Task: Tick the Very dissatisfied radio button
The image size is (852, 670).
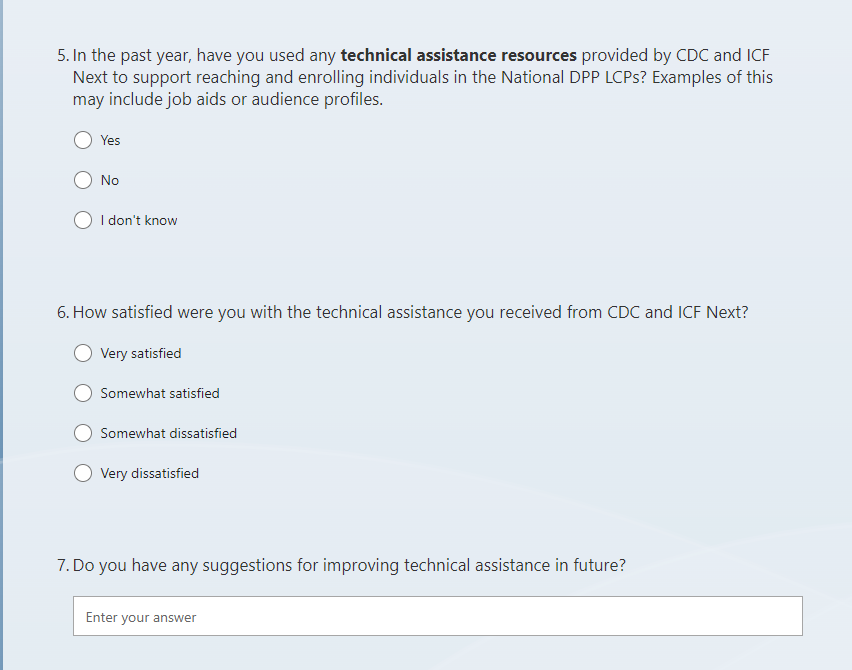Action: [83, 473]
